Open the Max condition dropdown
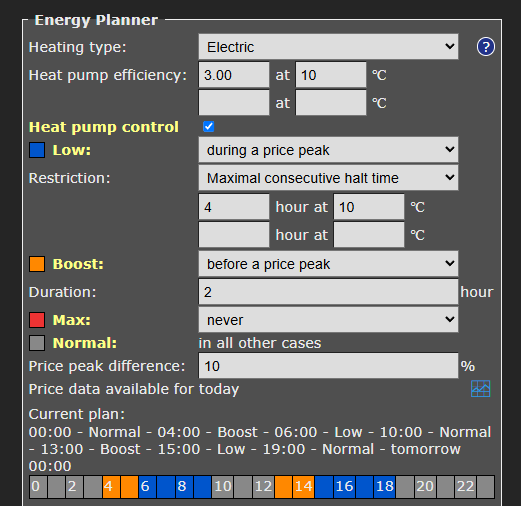 (328, 320)
